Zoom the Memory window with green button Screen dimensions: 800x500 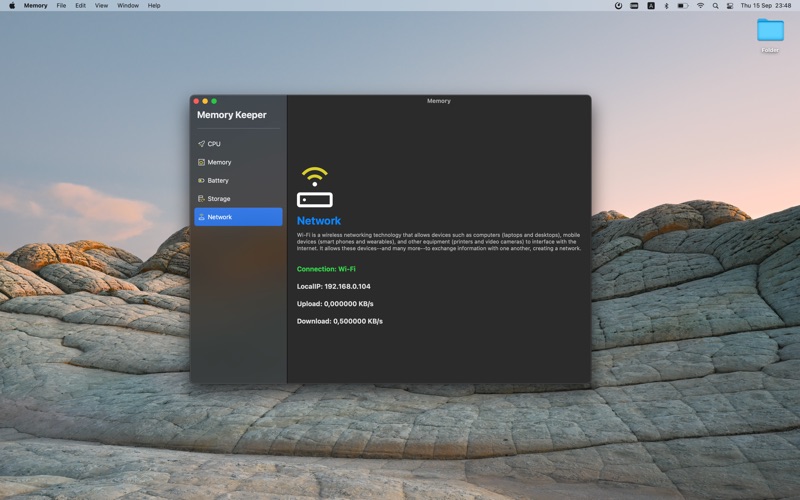(214, 101)
